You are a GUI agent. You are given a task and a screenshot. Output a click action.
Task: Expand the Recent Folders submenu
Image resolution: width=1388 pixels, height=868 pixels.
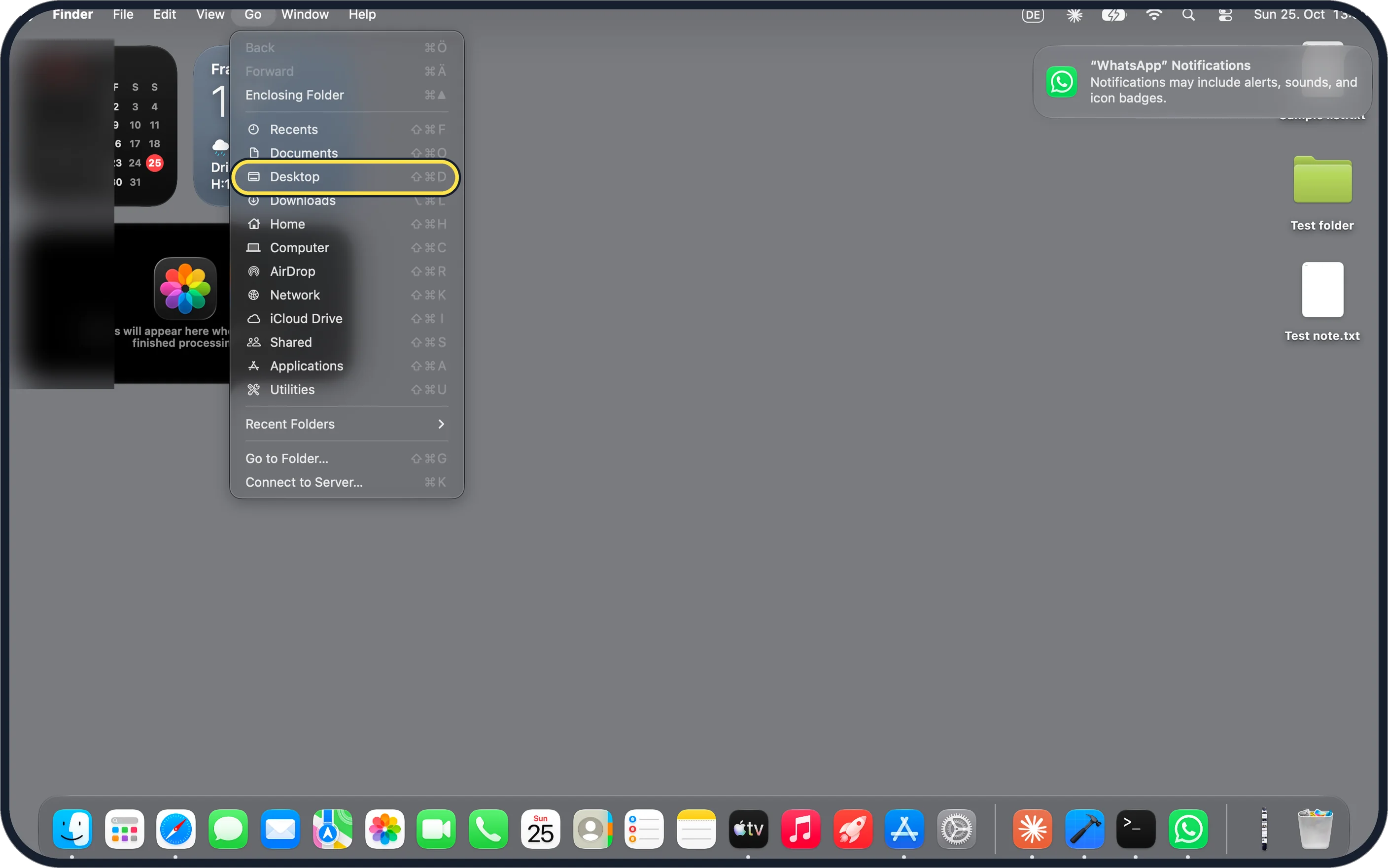347,424
